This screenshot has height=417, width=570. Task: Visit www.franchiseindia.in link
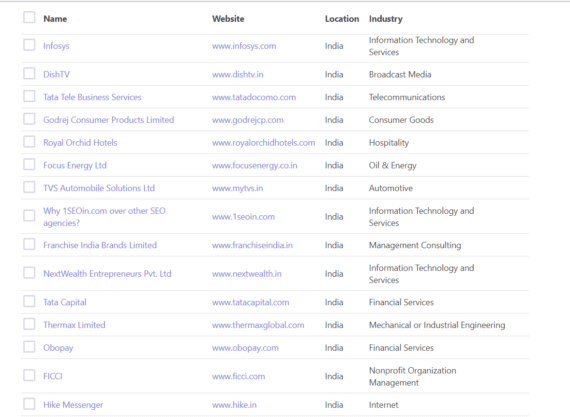point(252,245)
